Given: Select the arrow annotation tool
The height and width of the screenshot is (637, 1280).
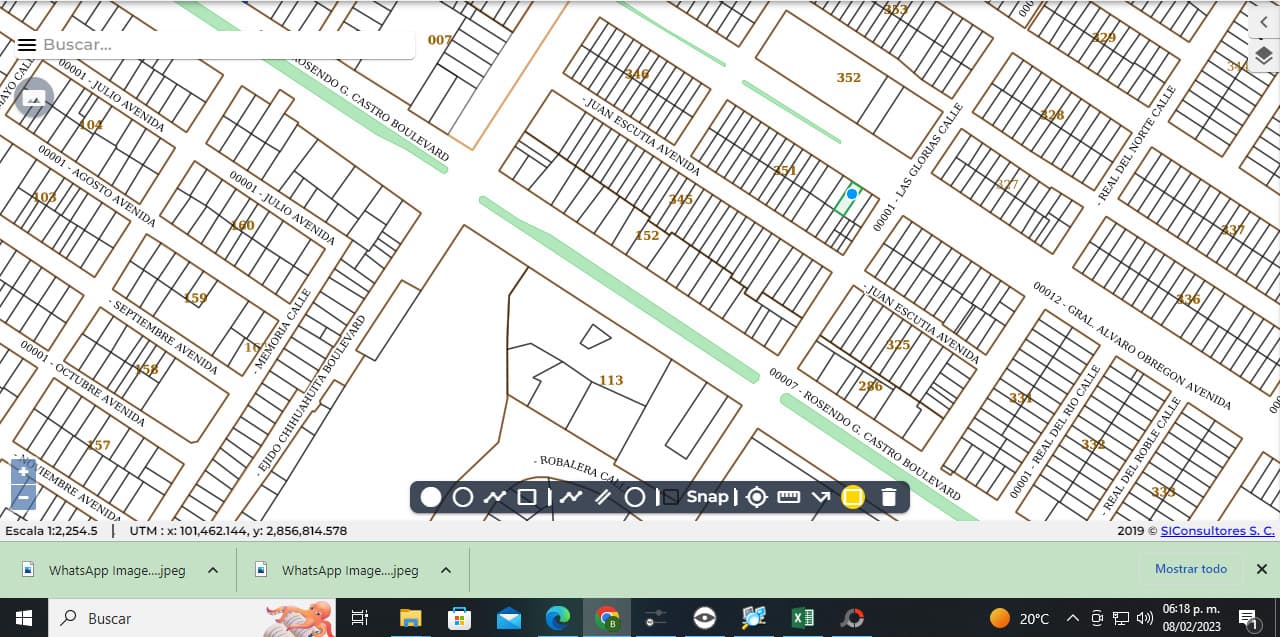Looking at the screenshot, I should pyautogui.click(x=821, y=497).
